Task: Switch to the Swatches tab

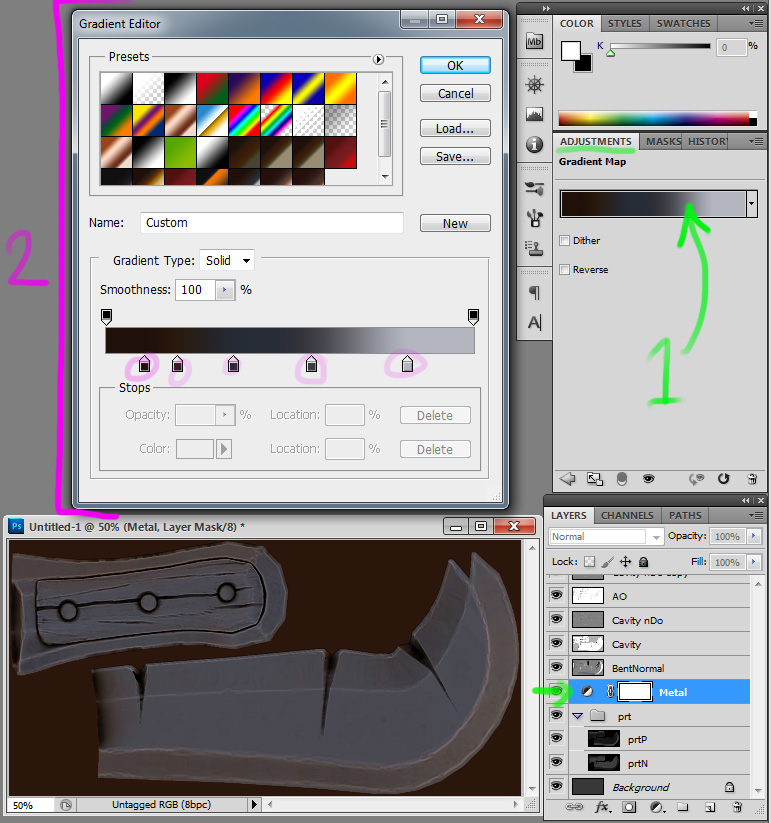Action: coord(683,24)
